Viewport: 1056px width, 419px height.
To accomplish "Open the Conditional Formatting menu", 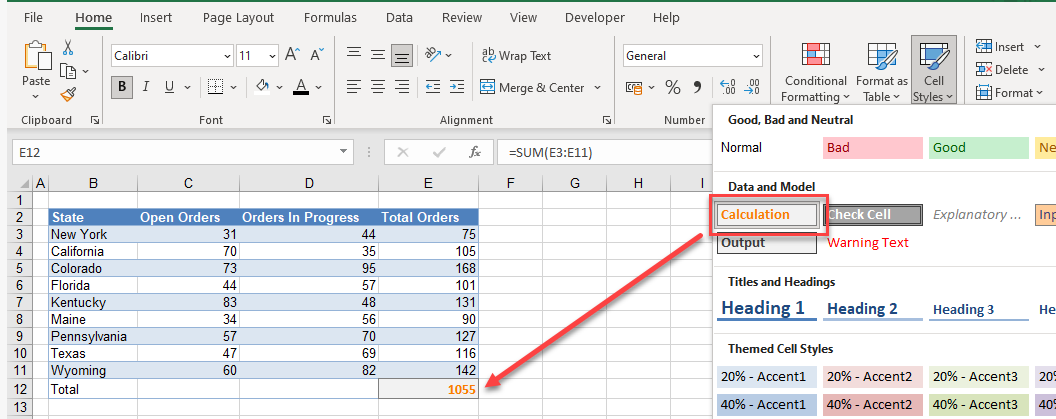I will click(815, 73).
